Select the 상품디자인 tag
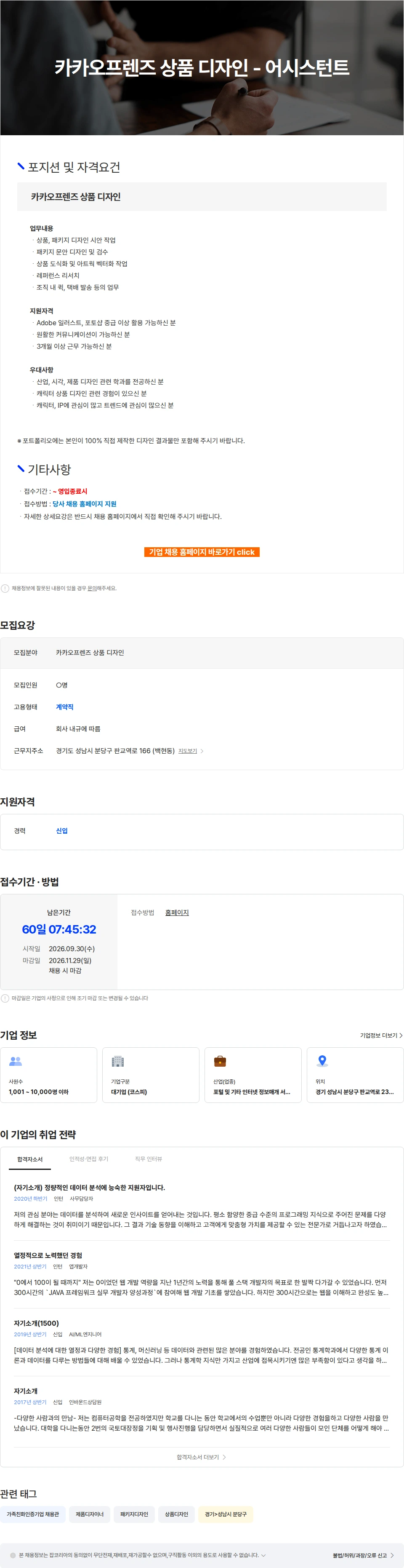The image size is (404, 1568). (x=176, y=1514)
